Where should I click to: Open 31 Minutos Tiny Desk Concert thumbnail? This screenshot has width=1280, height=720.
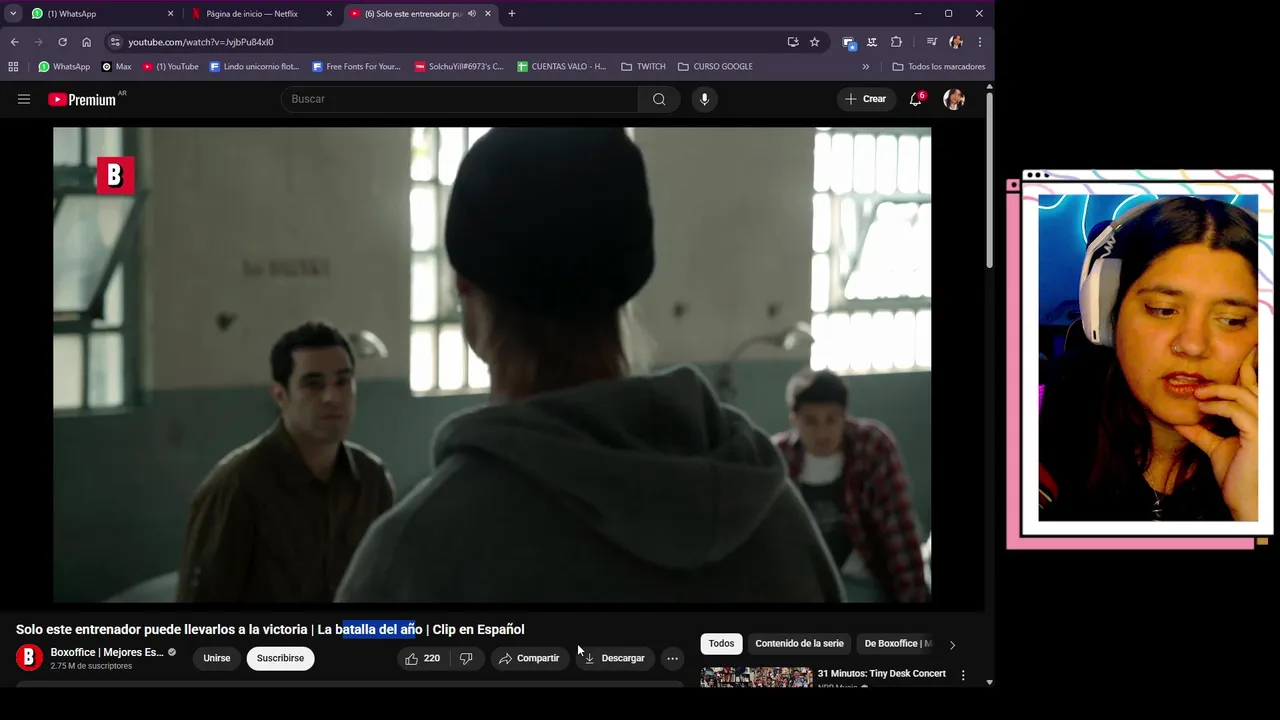click(756, 677)
